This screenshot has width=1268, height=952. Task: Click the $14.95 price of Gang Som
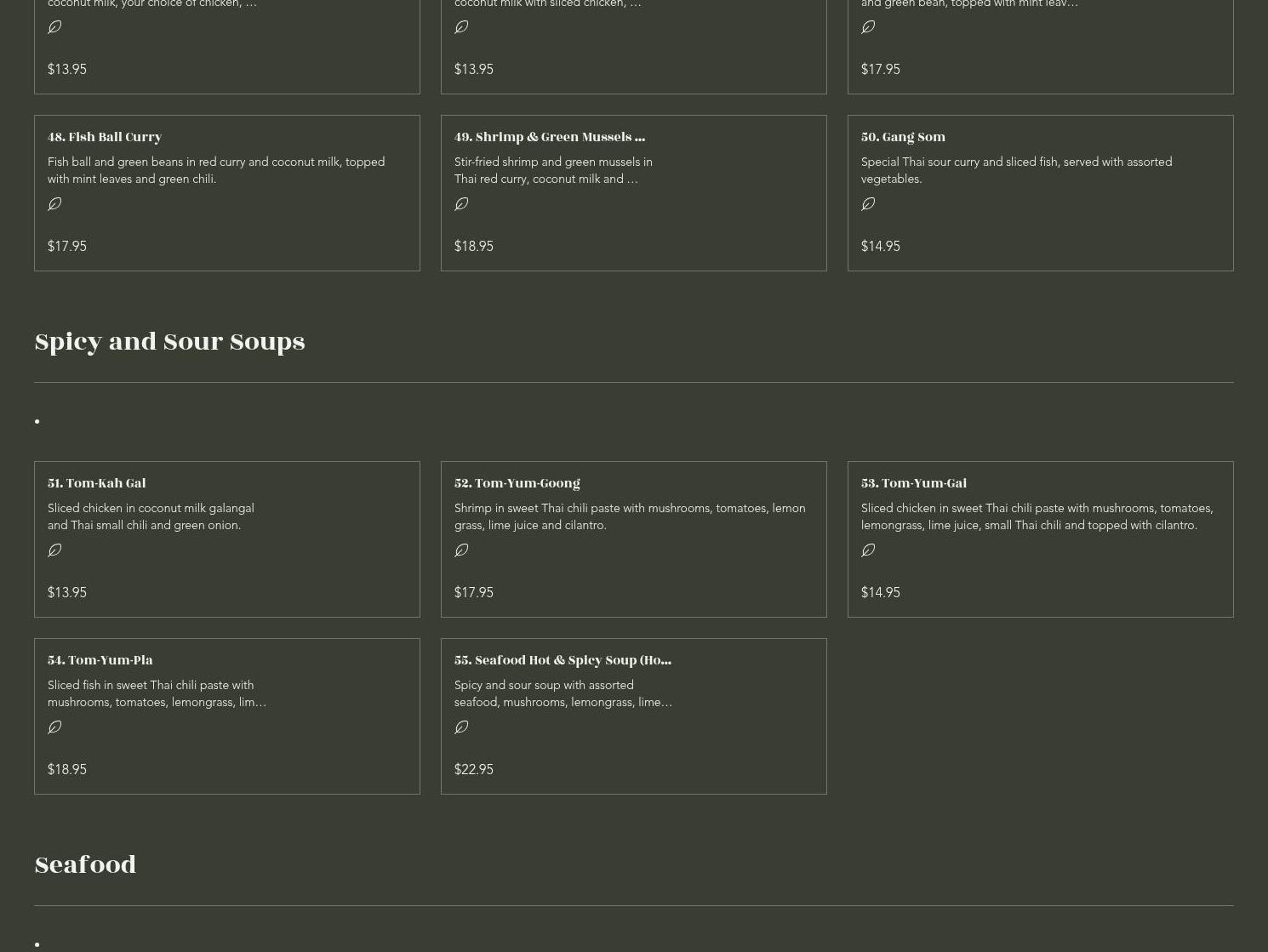pos(881,246)
